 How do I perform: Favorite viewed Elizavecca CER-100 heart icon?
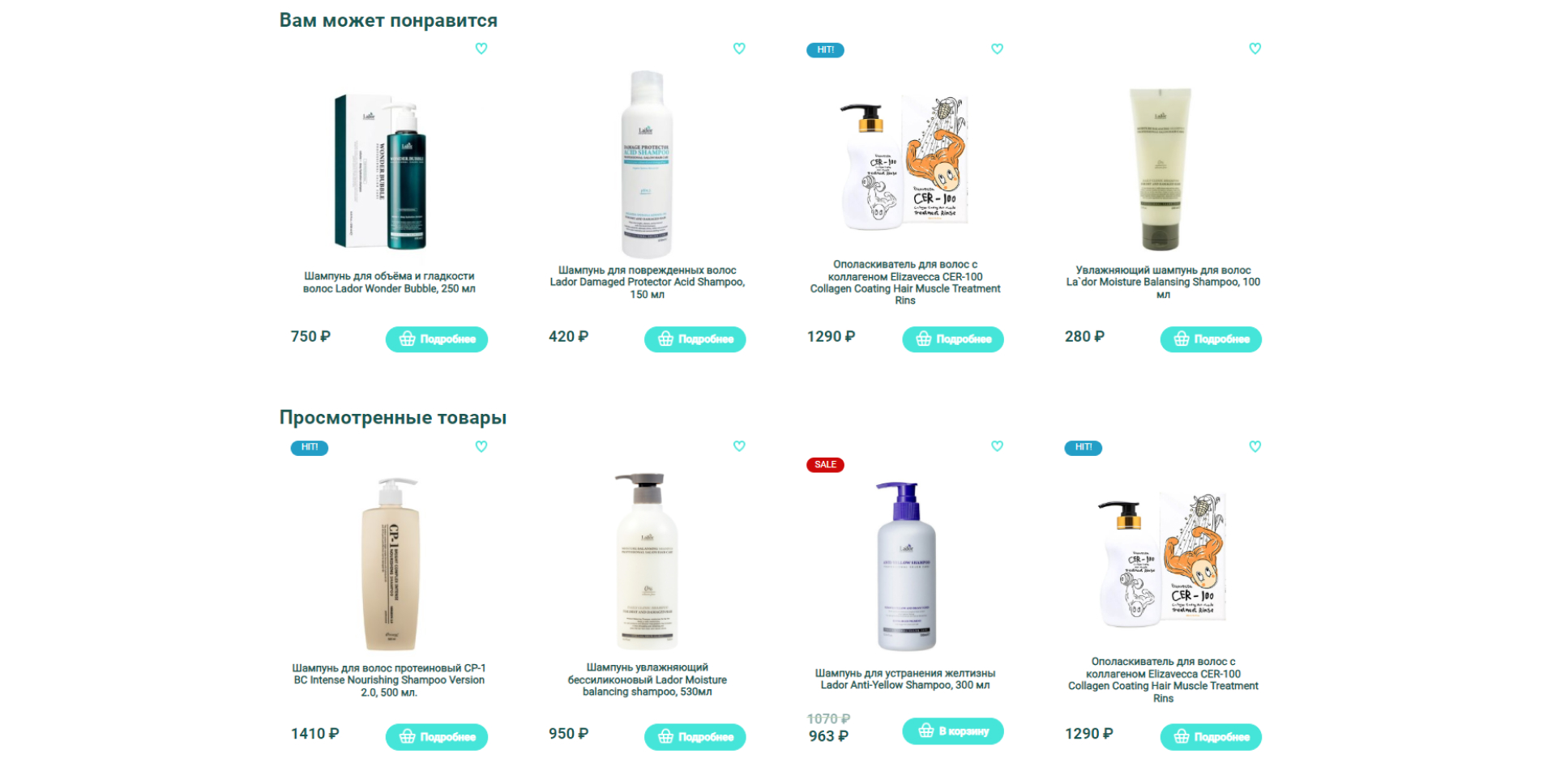point(1255,446)
